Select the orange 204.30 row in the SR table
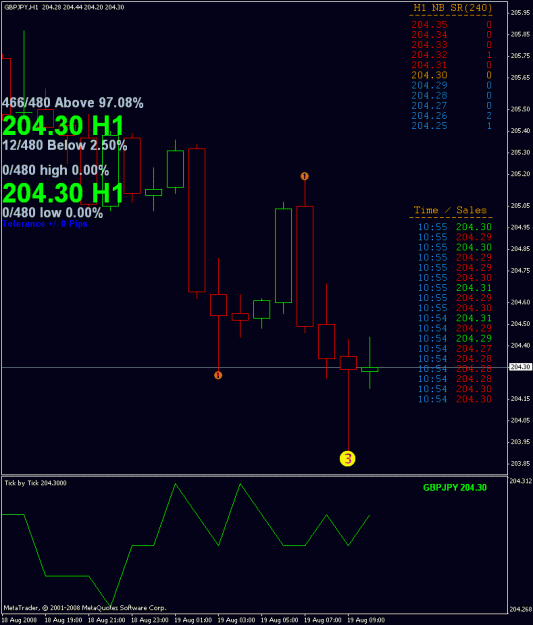Screen dimensions: 533x625 coord(451,75)
